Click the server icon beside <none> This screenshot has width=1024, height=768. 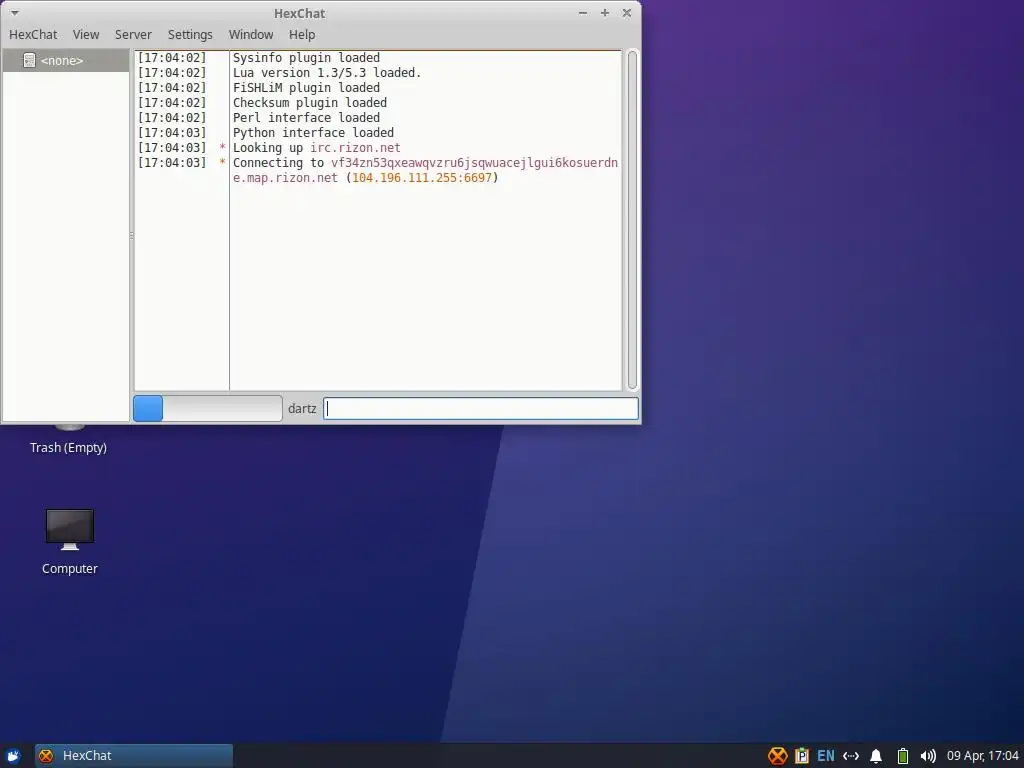pyautogui.click(x=29, y=60)
